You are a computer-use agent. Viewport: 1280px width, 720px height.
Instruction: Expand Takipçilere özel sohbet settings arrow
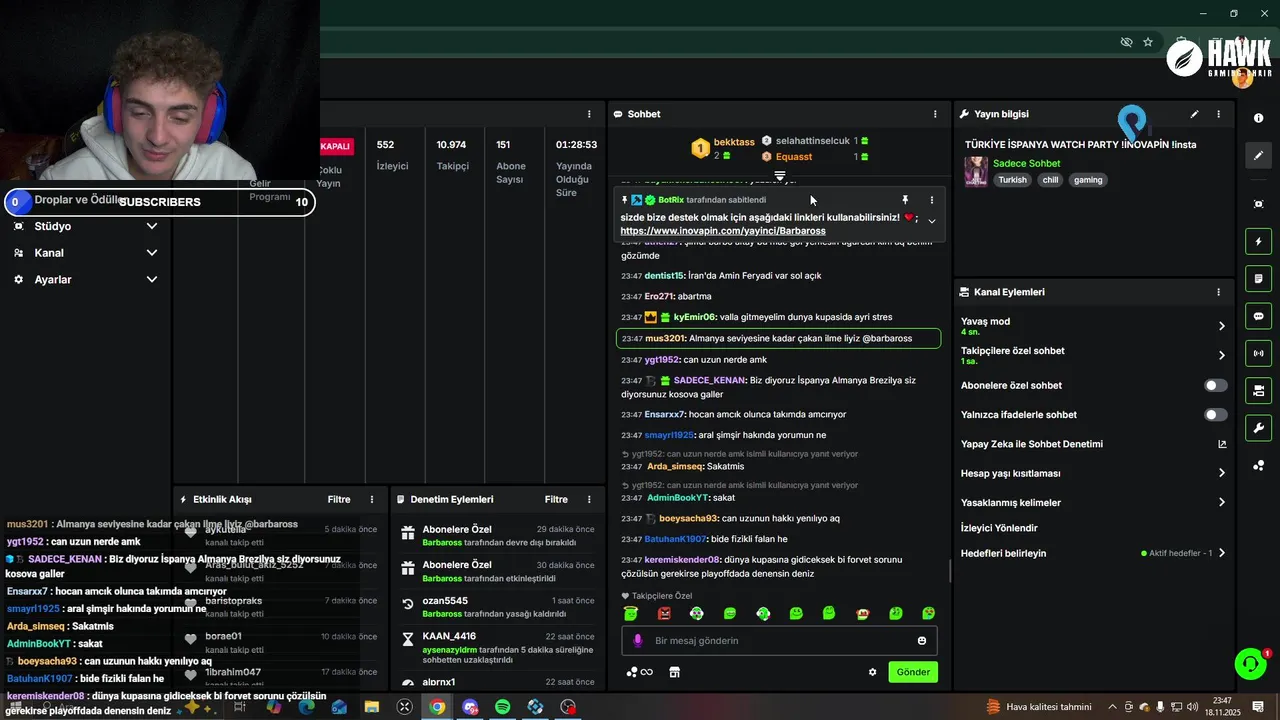click(x=1221, y=355)
